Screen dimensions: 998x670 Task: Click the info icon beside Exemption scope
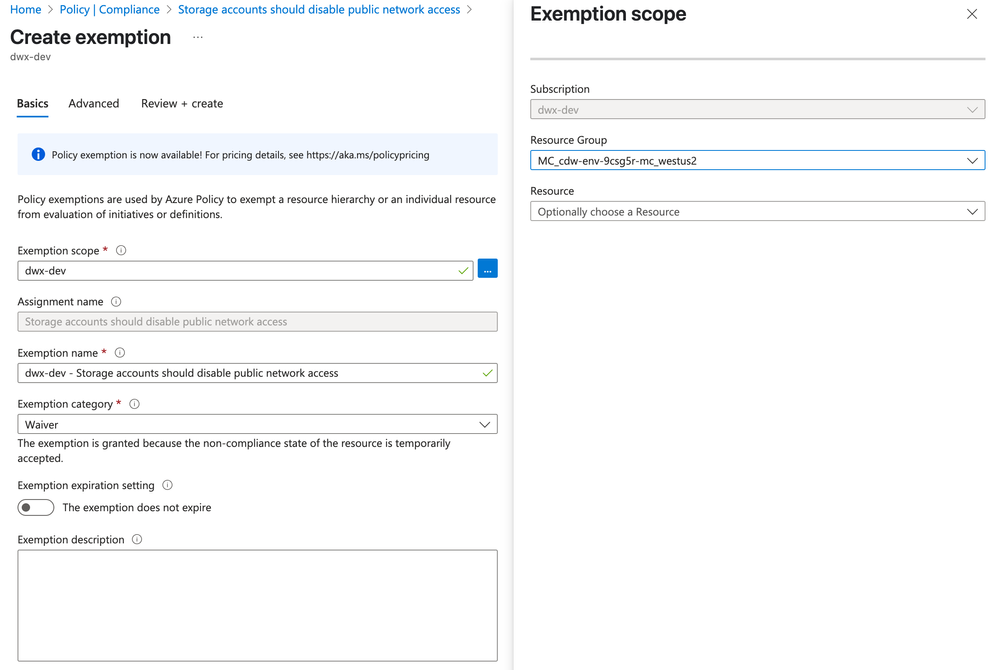(121, 251)
